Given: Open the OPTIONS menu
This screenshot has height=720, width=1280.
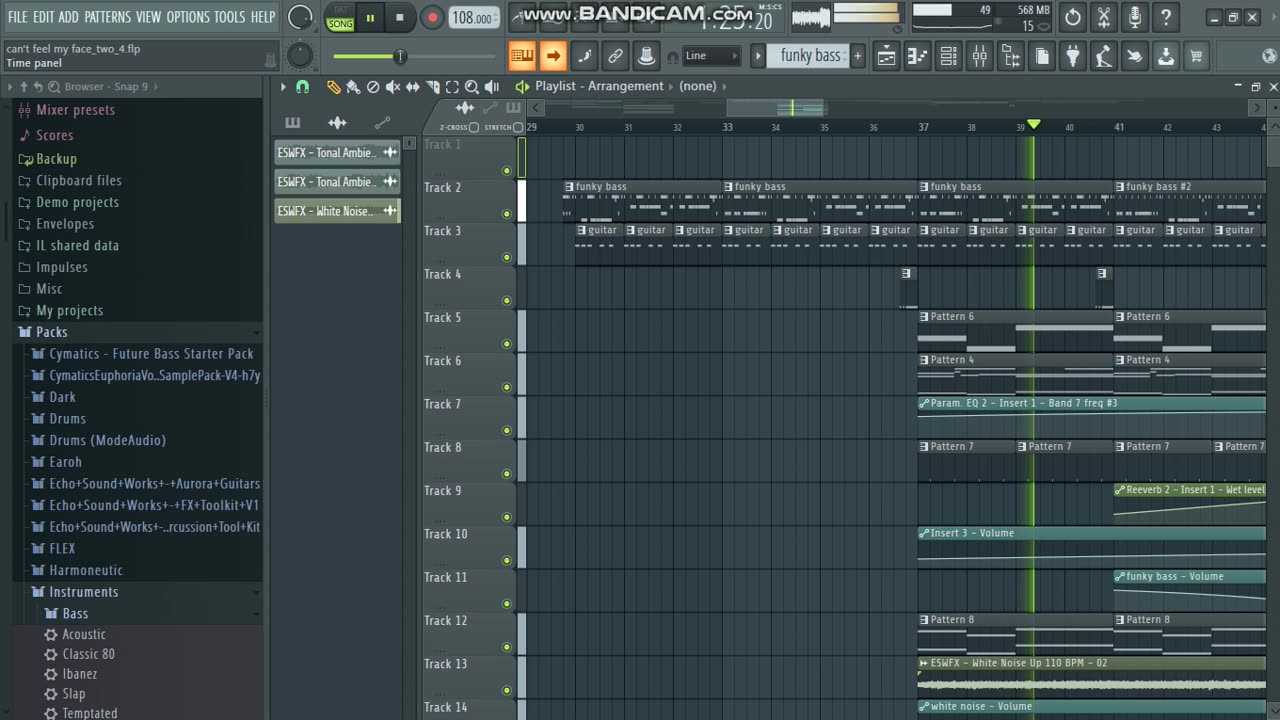Looking at the screenshot, I should [x=188, y=17].
